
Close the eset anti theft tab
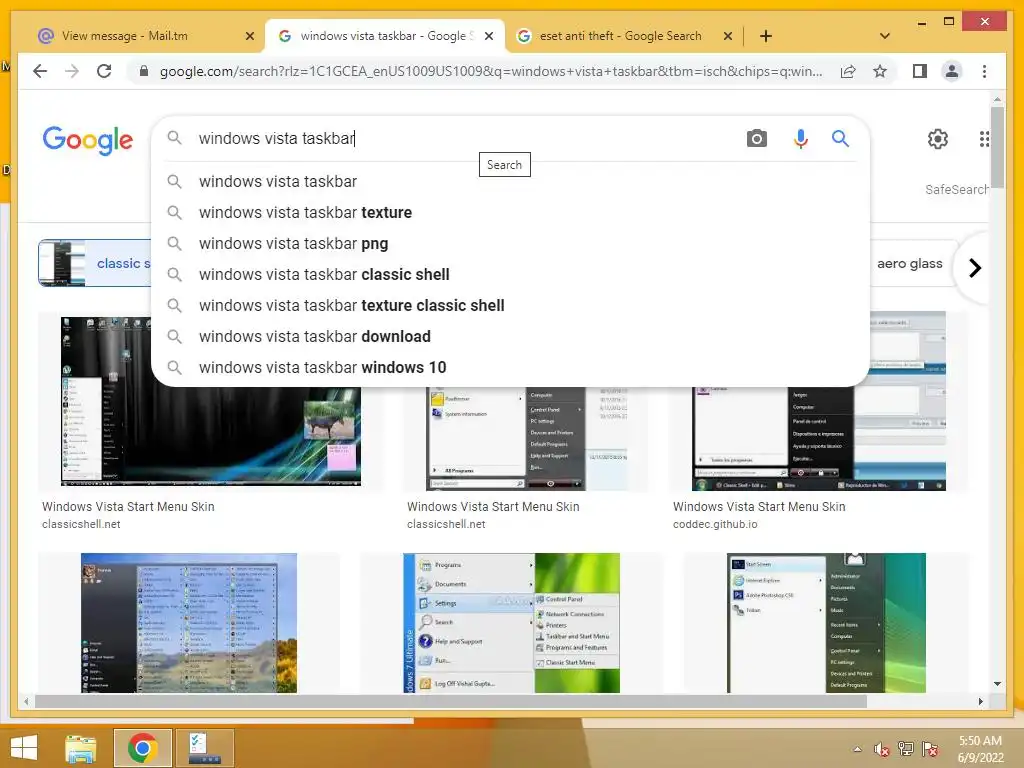[x=728, y=36]
